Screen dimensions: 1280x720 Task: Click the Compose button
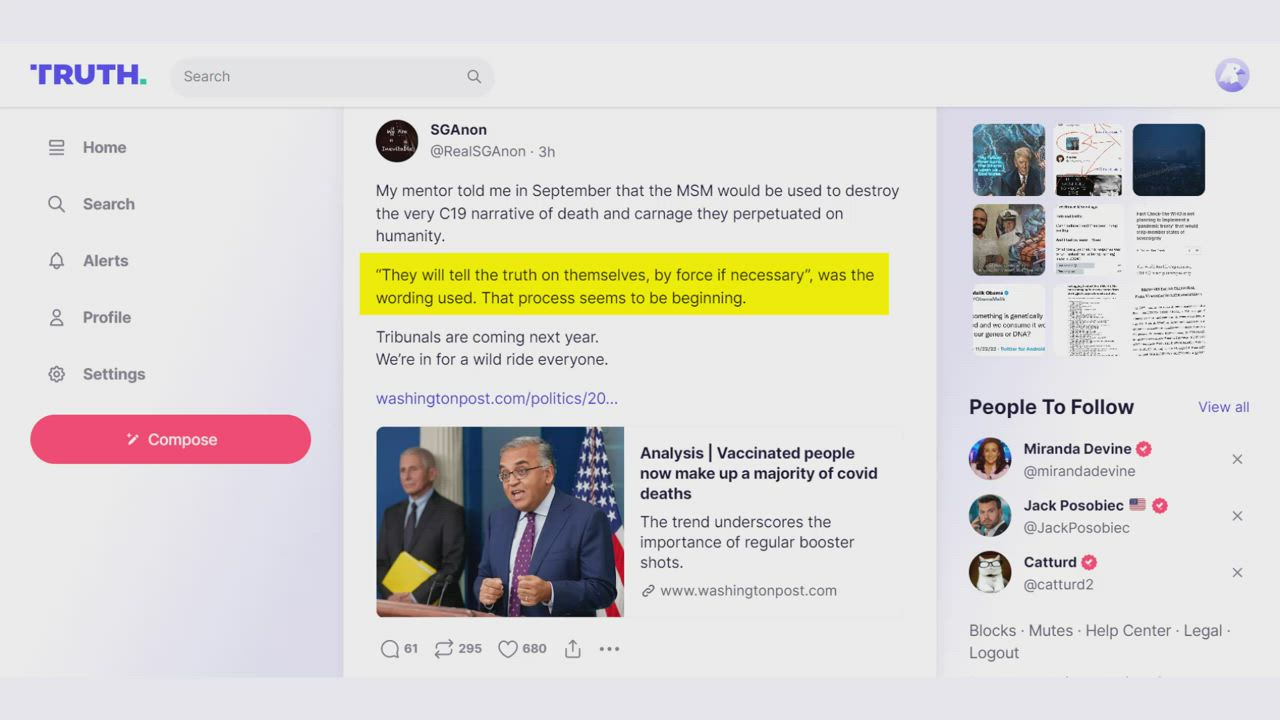point(171,440)
